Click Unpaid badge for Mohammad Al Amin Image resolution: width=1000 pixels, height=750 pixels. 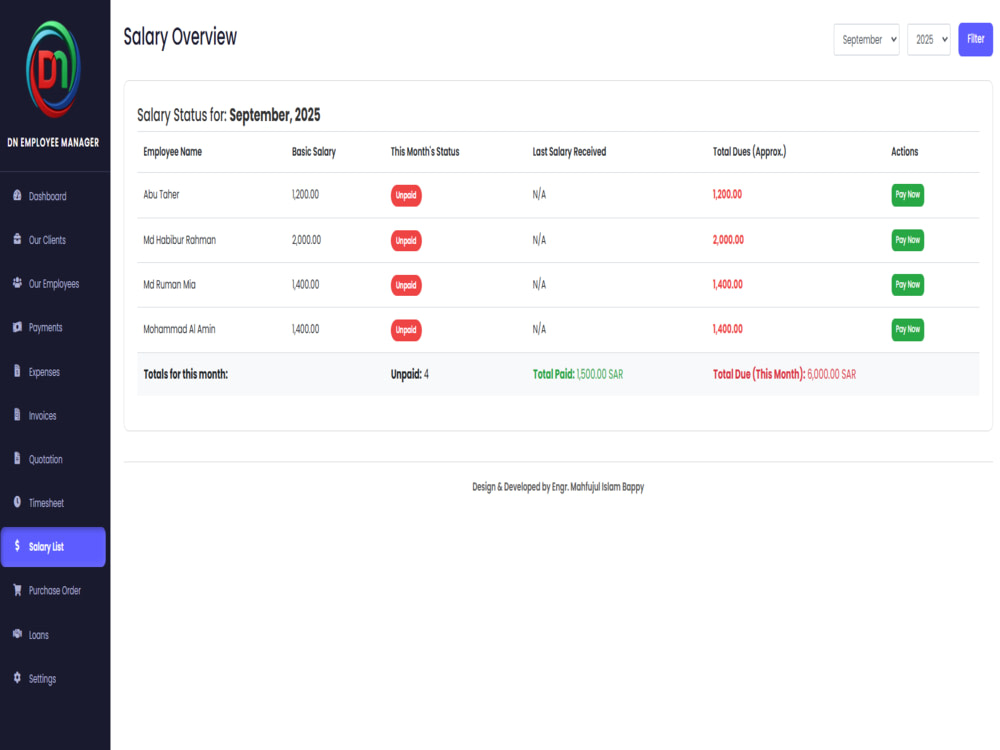coord(406,330)
